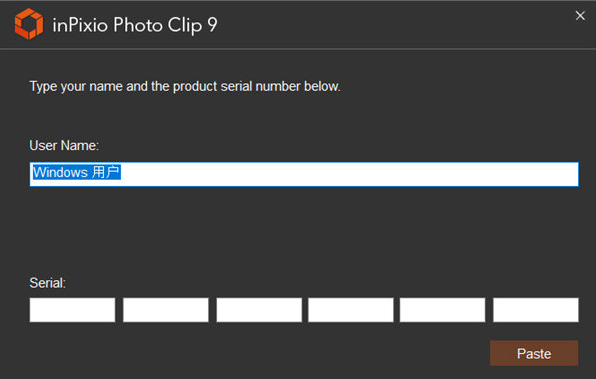
Task: Click the empty white area of User Name field
Action: 350,174
